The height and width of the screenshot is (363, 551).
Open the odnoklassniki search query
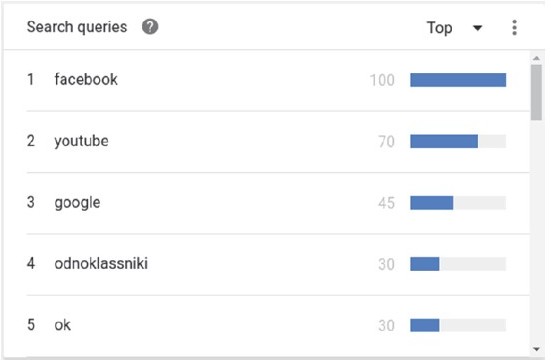[101, 264]
